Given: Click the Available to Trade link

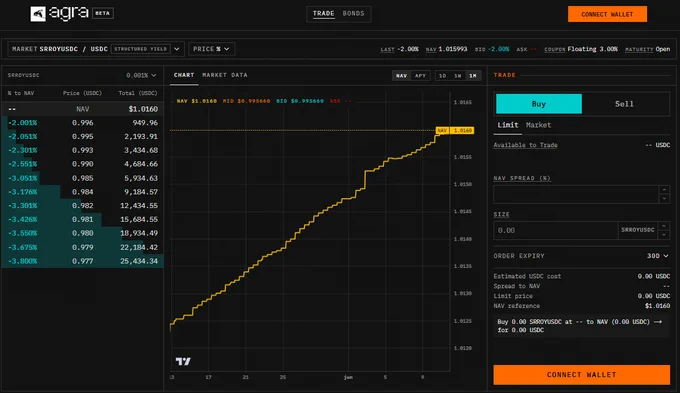Looking at the screenshot, I should click(525, 145).
